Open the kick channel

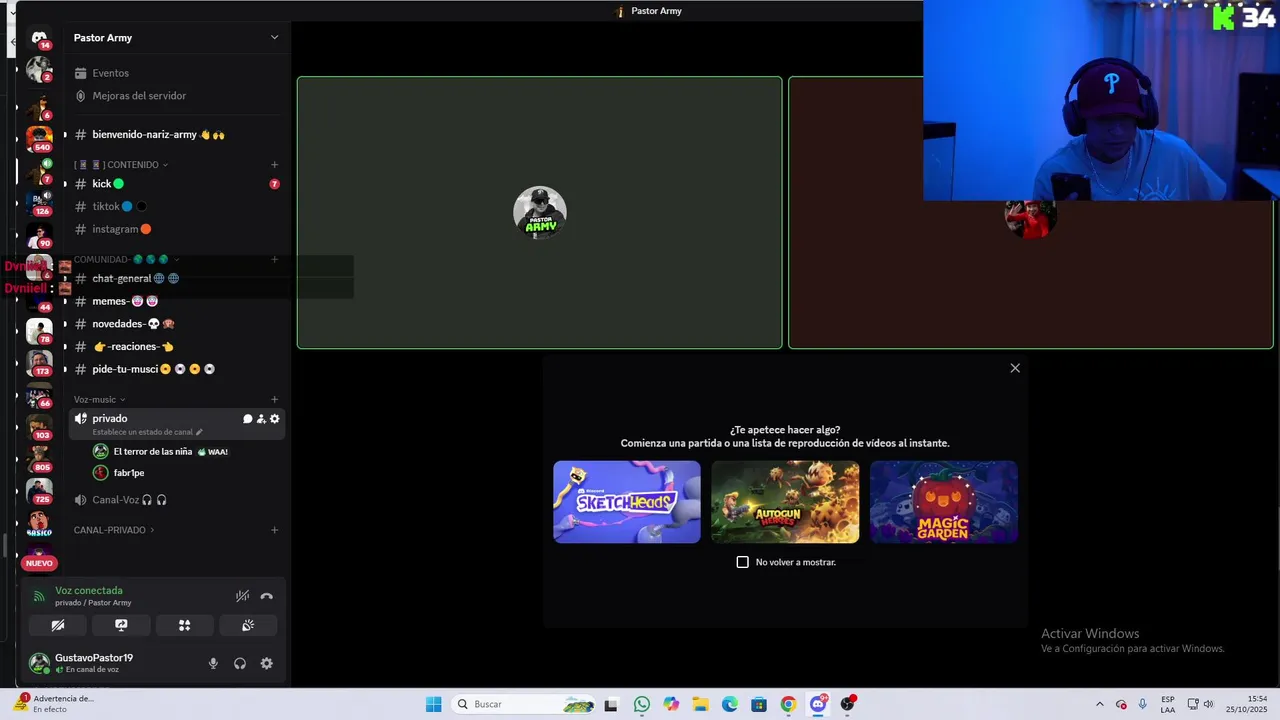pos(177,184)
